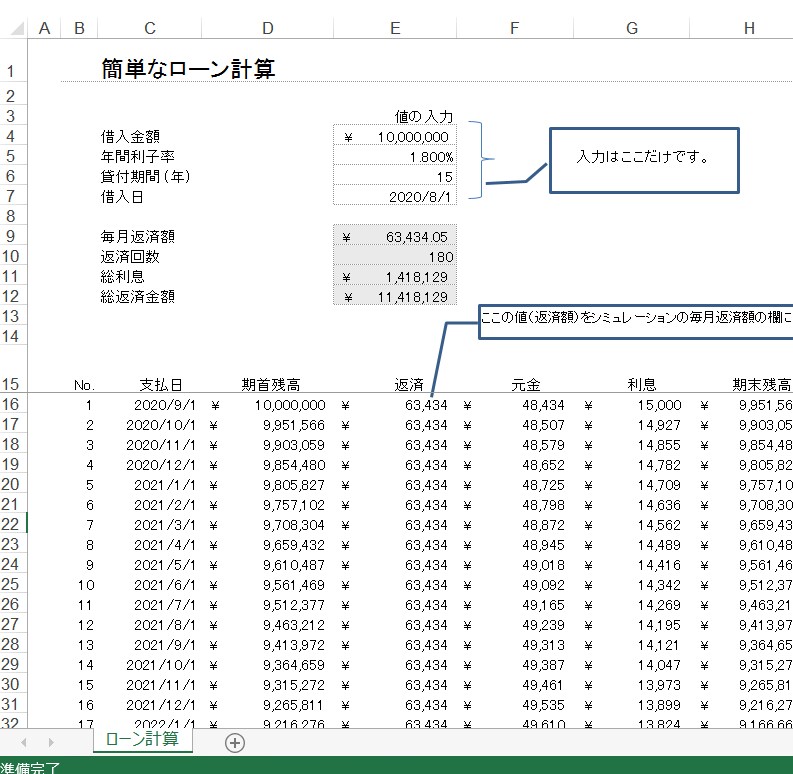The height and width of the screenshot is (774, 793).
Task: Click the new sheet plus icon
Action: click(x=235, y=743)
